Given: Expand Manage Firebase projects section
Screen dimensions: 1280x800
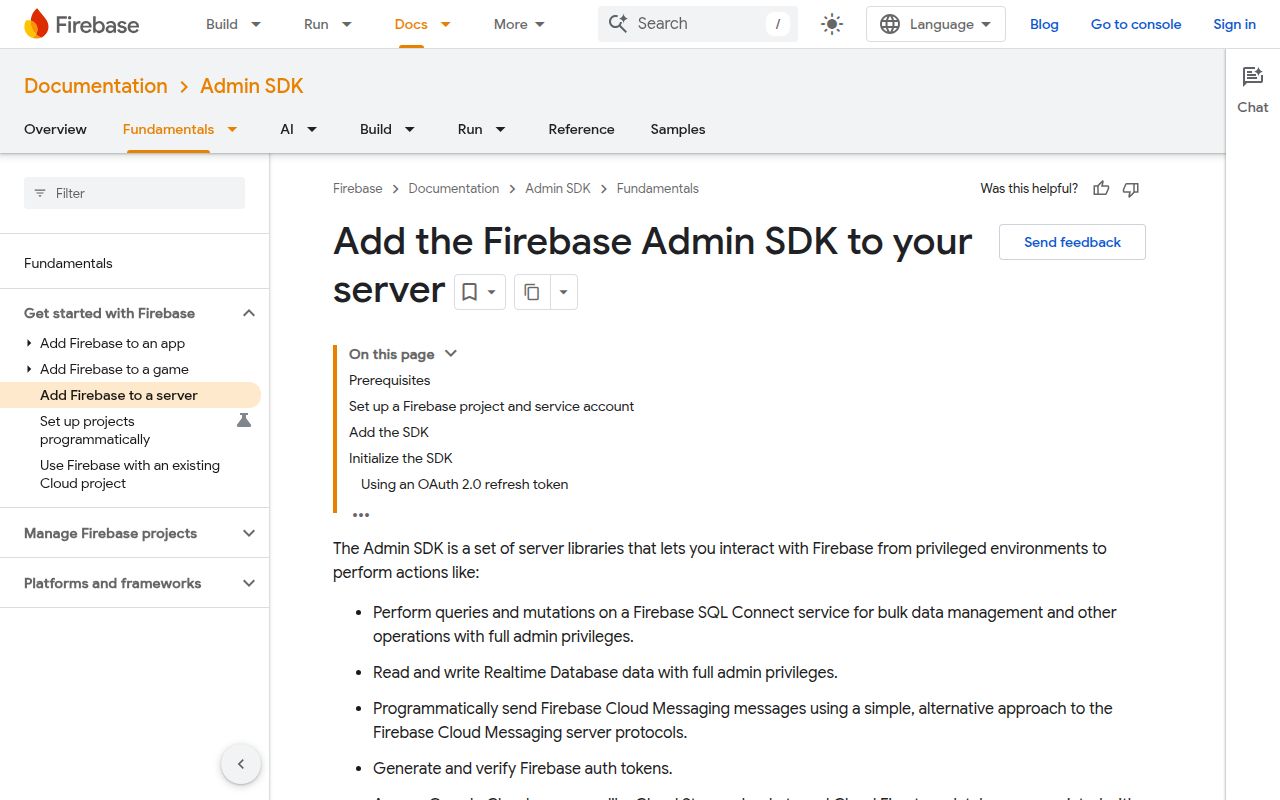Looking at the screenshot, I should [249, 533].
